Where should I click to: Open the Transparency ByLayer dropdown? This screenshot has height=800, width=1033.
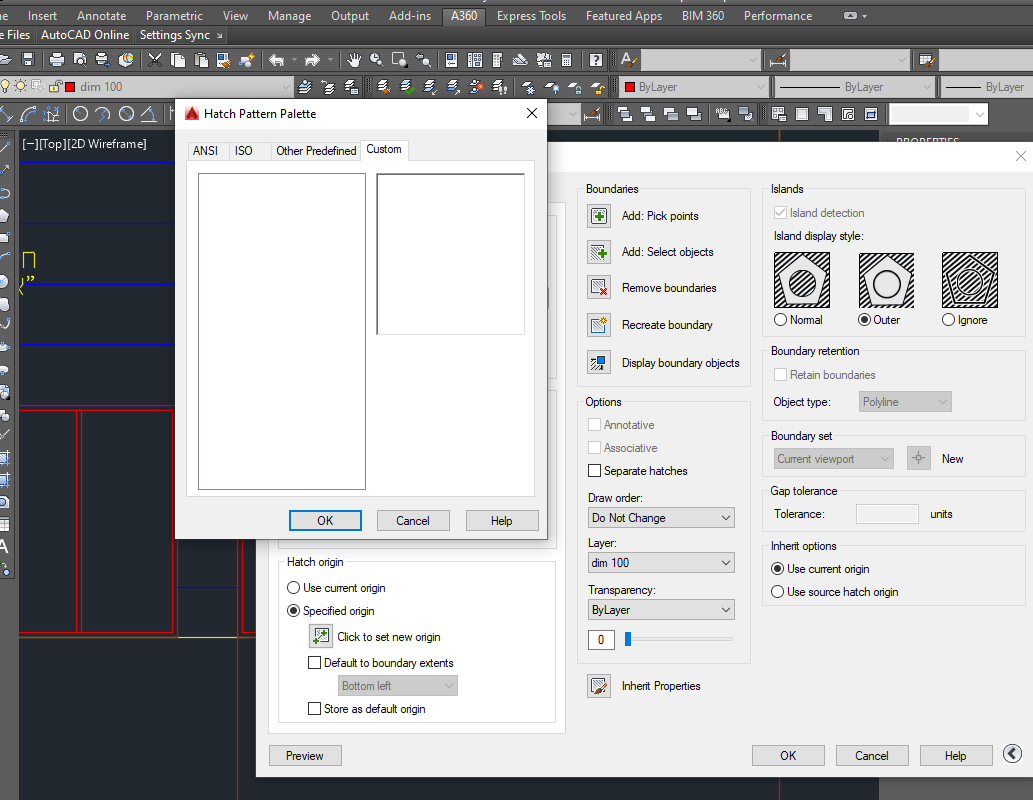661,610
